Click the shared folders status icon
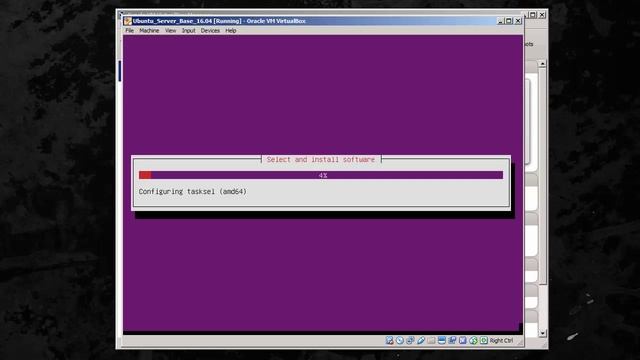 pos(431,340)
